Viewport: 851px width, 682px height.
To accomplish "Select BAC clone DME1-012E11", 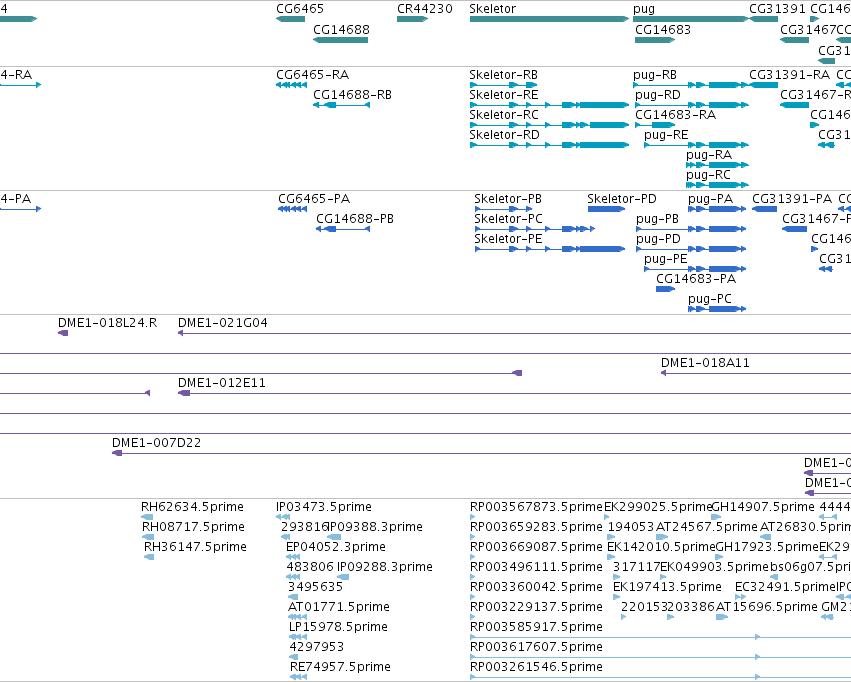I will coord(515,393).
